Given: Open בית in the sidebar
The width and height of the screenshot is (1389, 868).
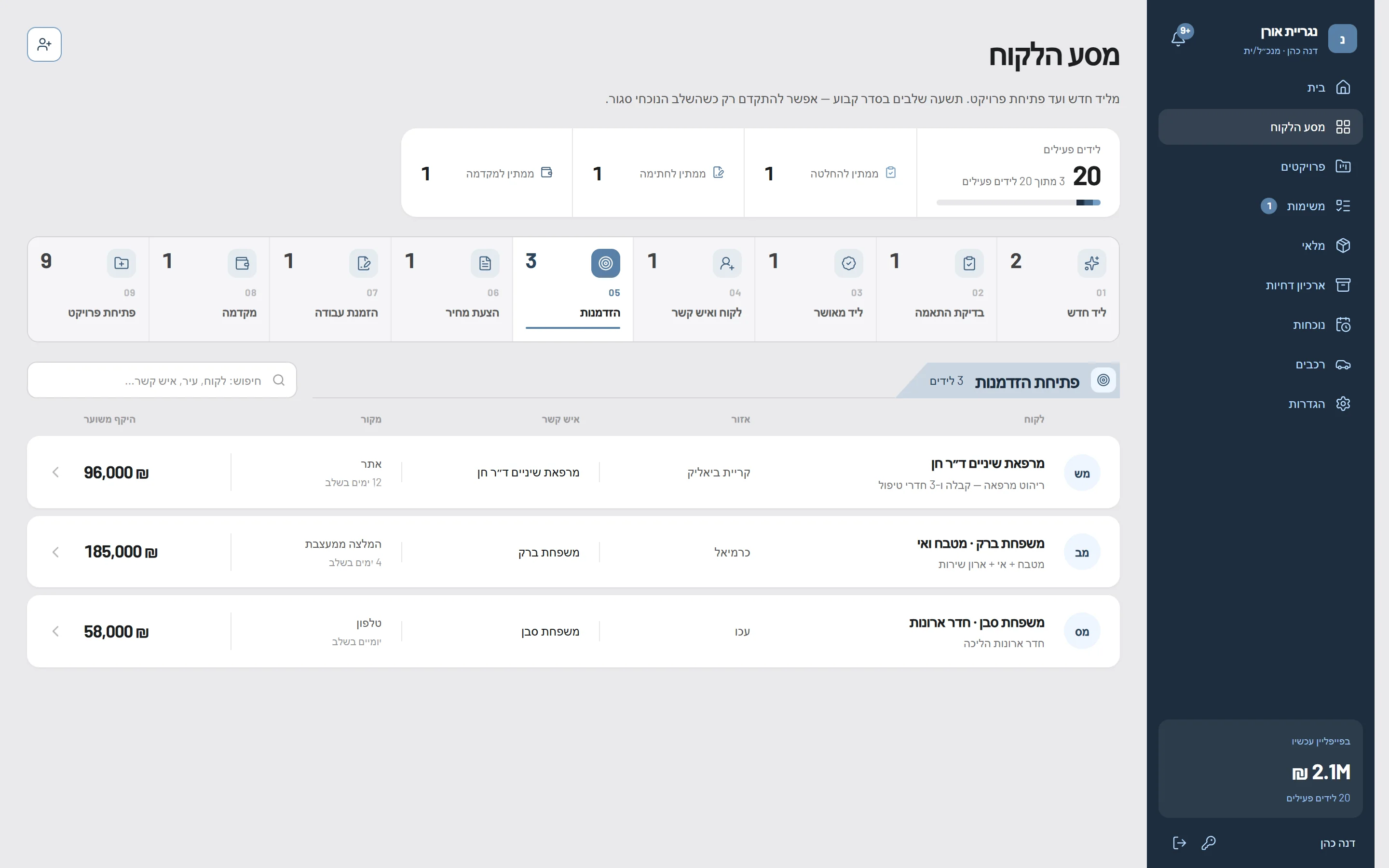Looking at the screenshot, I should coord(1260,87).
